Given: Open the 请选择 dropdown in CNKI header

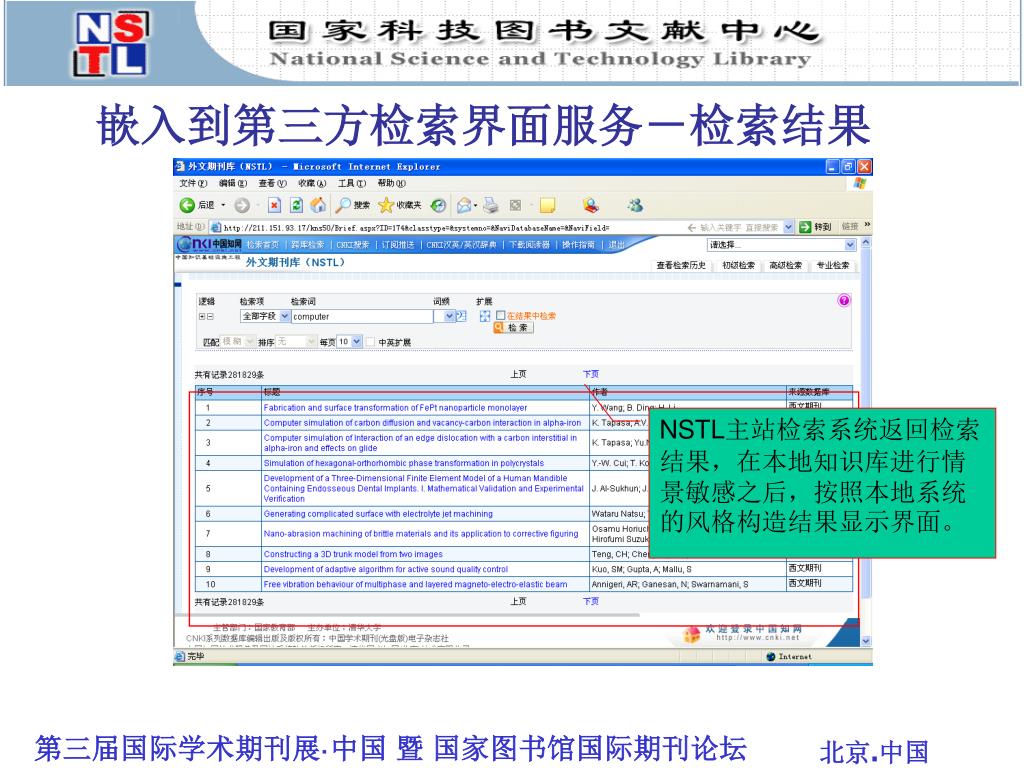Looking at the screenshot, I should 782,245.
